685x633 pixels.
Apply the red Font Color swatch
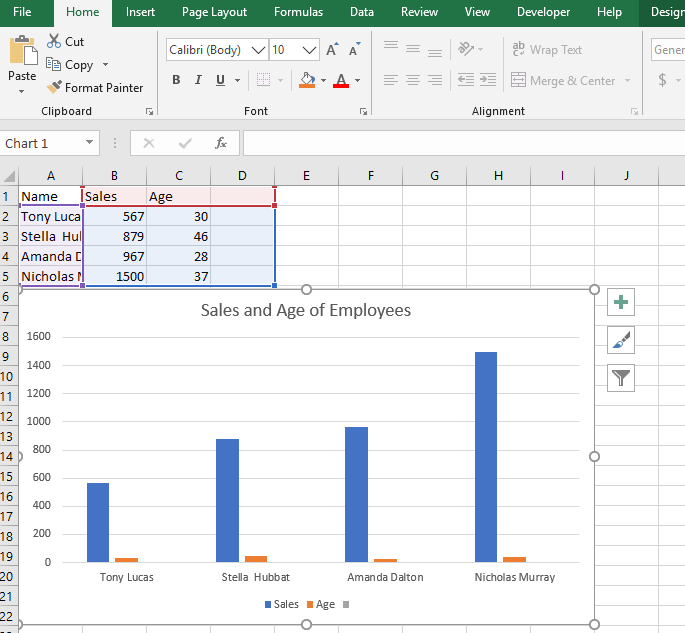[x=341, y=80]
